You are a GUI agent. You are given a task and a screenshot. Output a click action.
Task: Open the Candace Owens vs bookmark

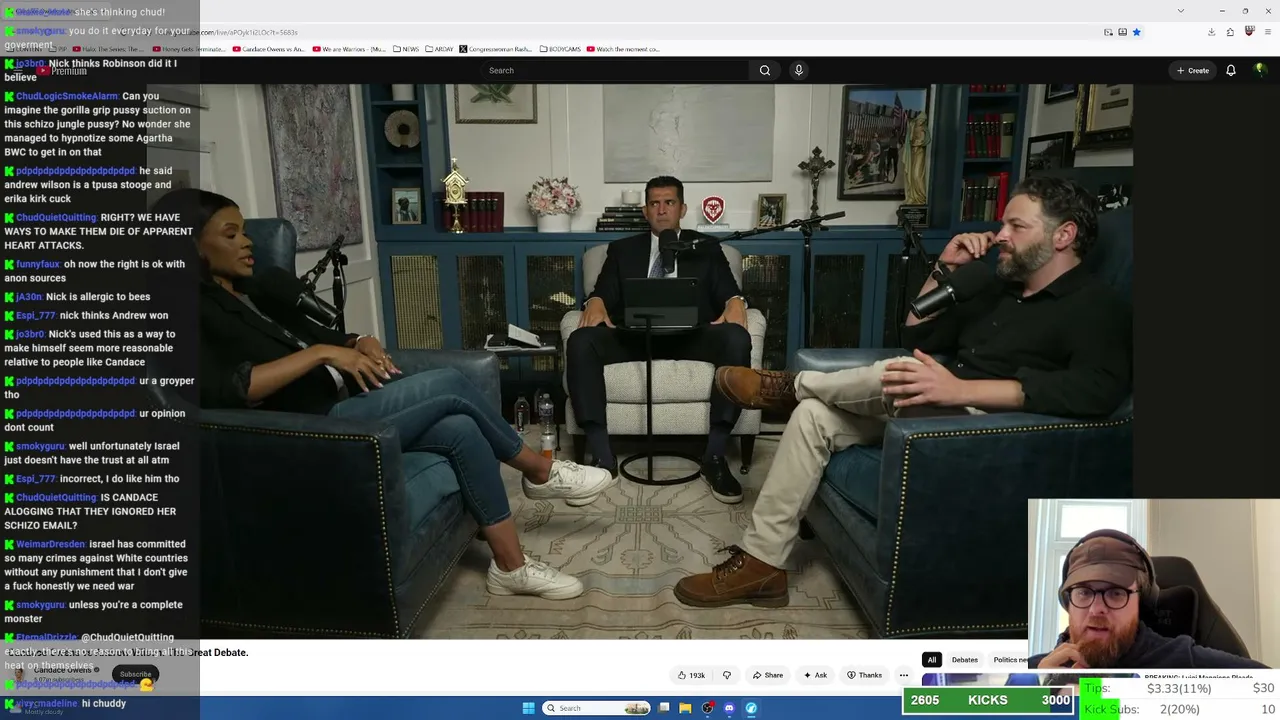269,49
